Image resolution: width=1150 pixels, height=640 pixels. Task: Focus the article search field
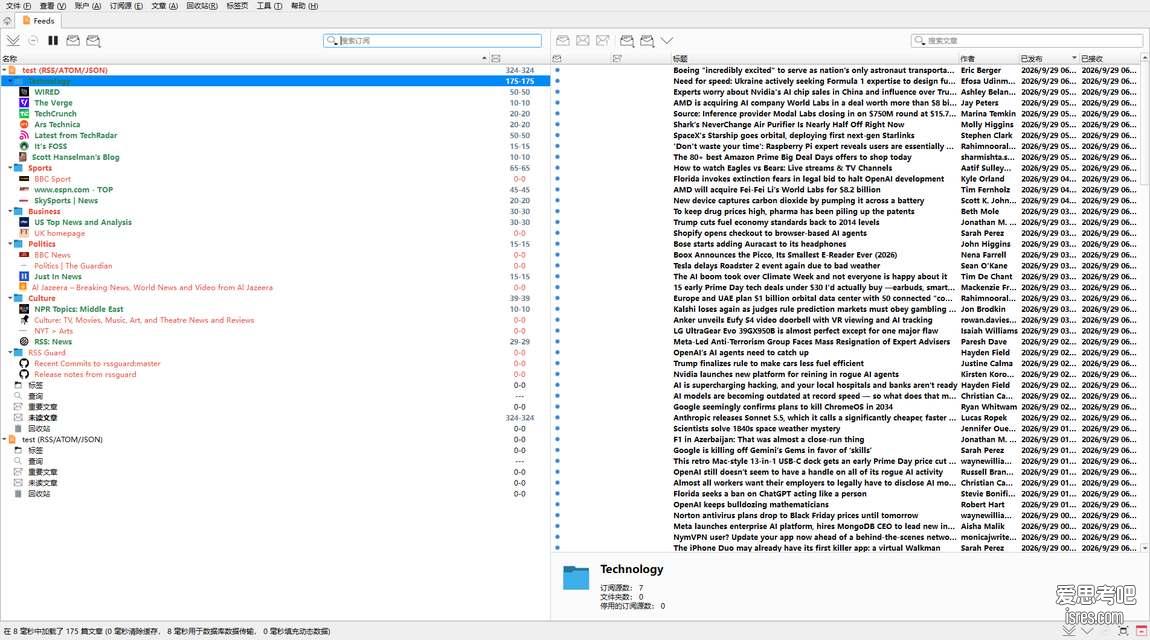point(1027,40)
